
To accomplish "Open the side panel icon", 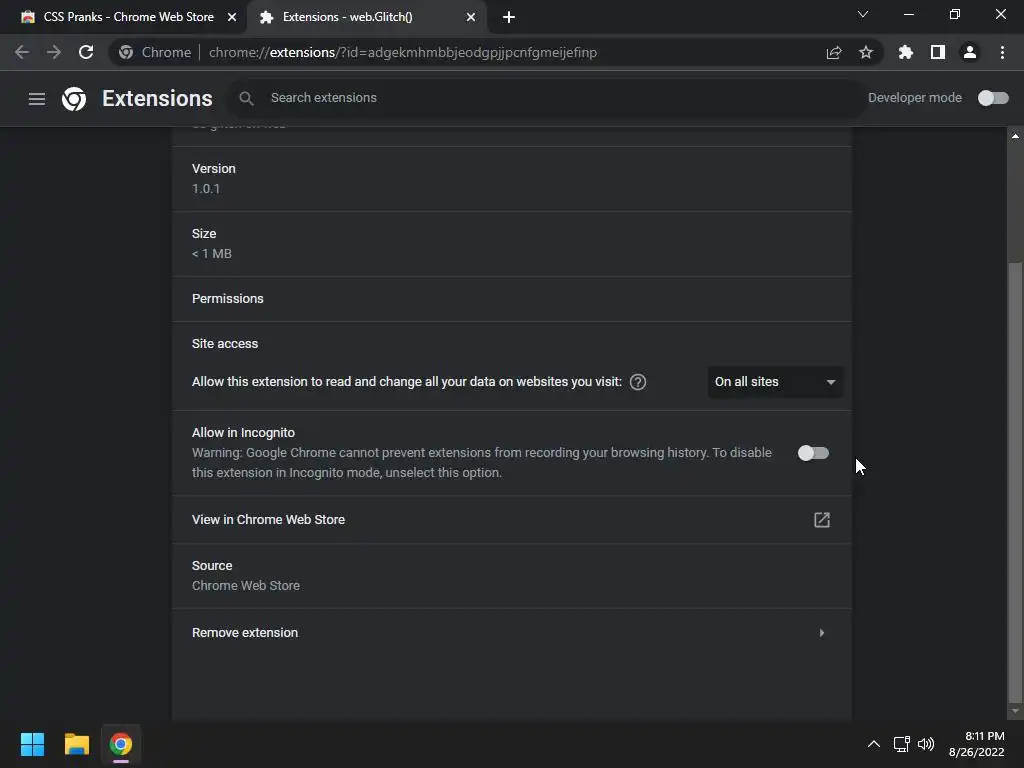I will tap(938, 52).
